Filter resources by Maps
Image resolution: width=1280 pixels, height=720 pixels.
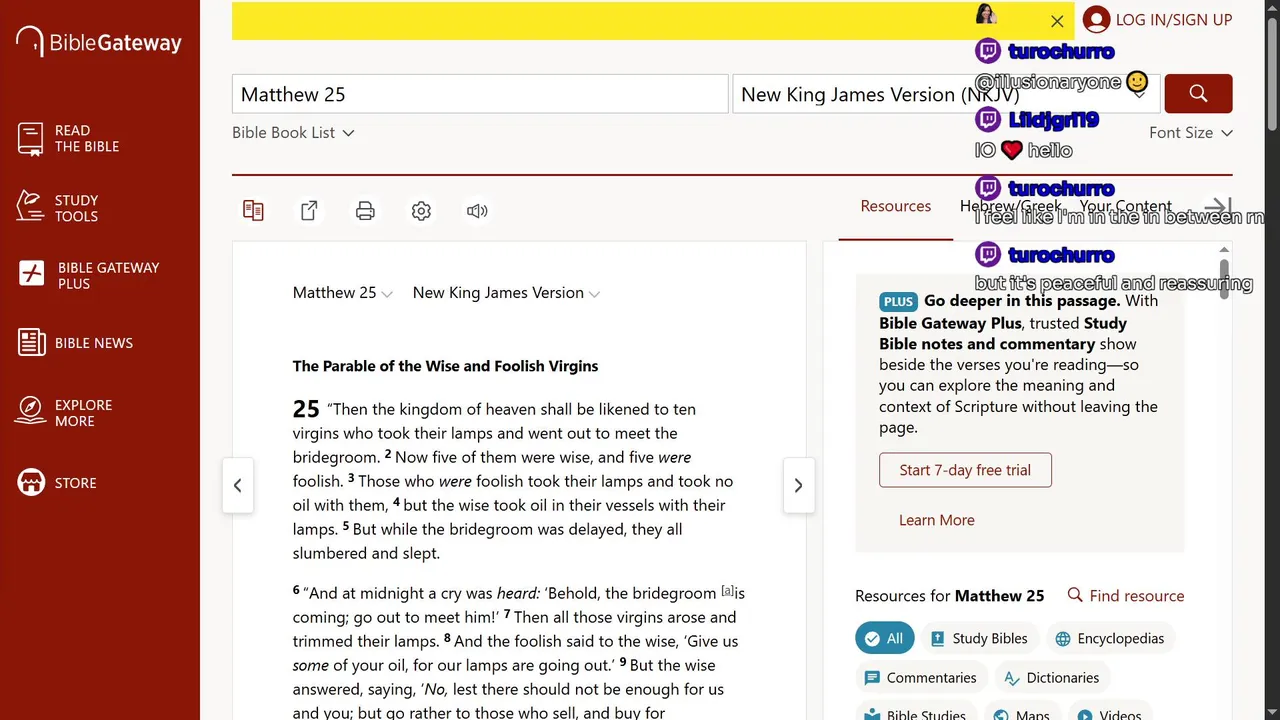[x=1022, y=713]
